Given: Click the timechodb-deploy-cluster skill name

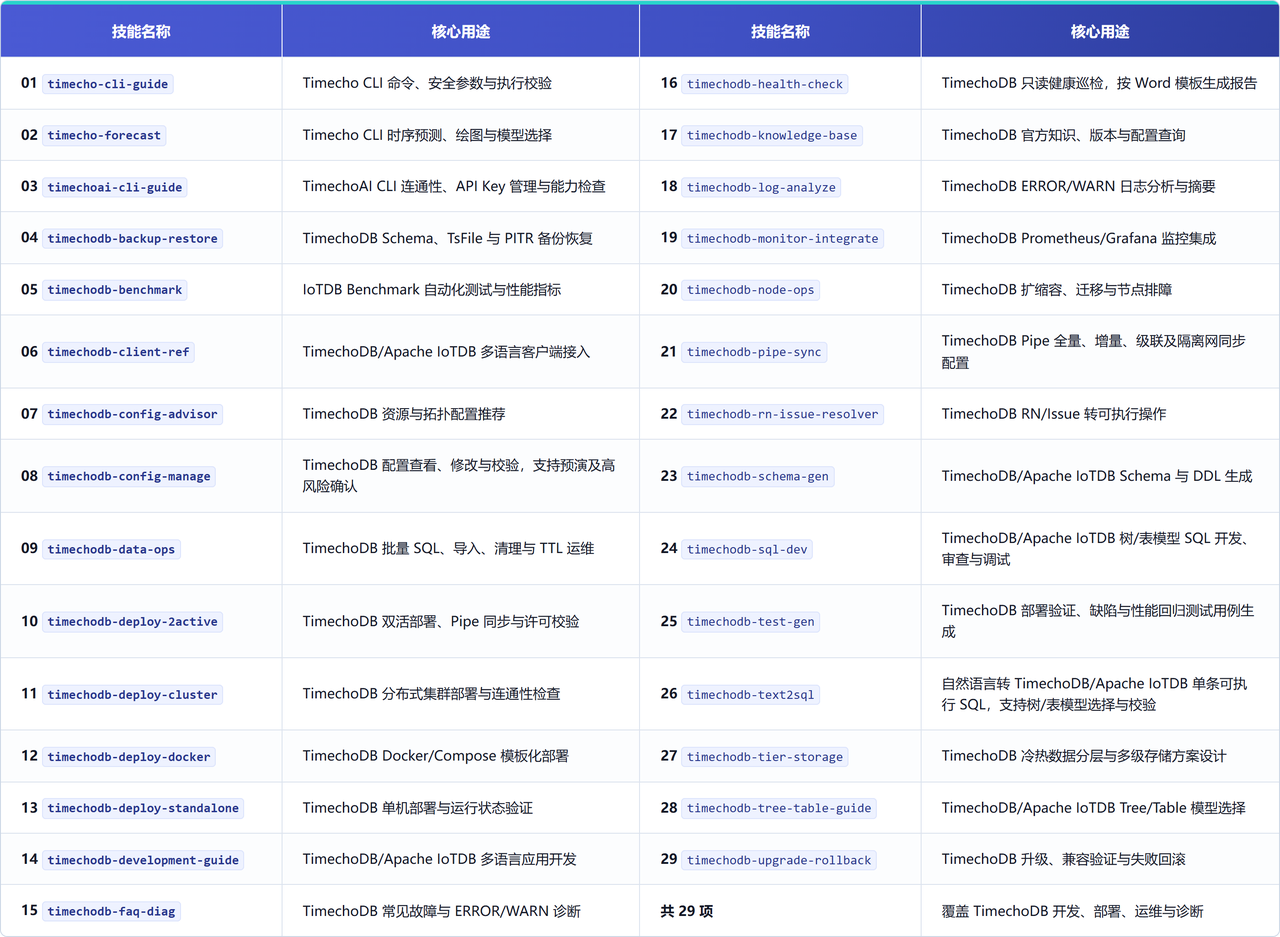Looking at the screenshot, I should 132,695.
